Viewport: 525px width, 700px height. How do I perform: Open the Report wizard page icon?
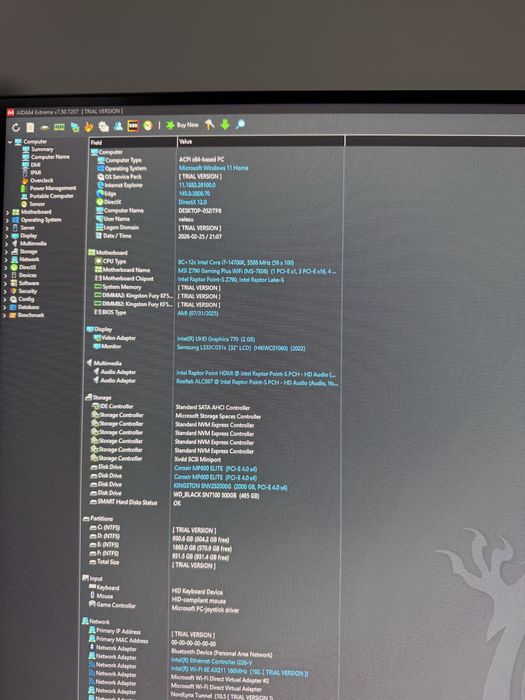pos(30,127)
